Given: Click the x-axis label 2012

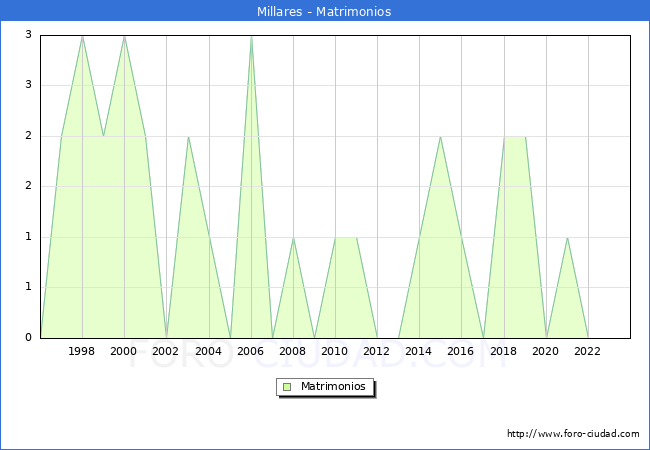Looking at the screenshot, I should (376, 351).
